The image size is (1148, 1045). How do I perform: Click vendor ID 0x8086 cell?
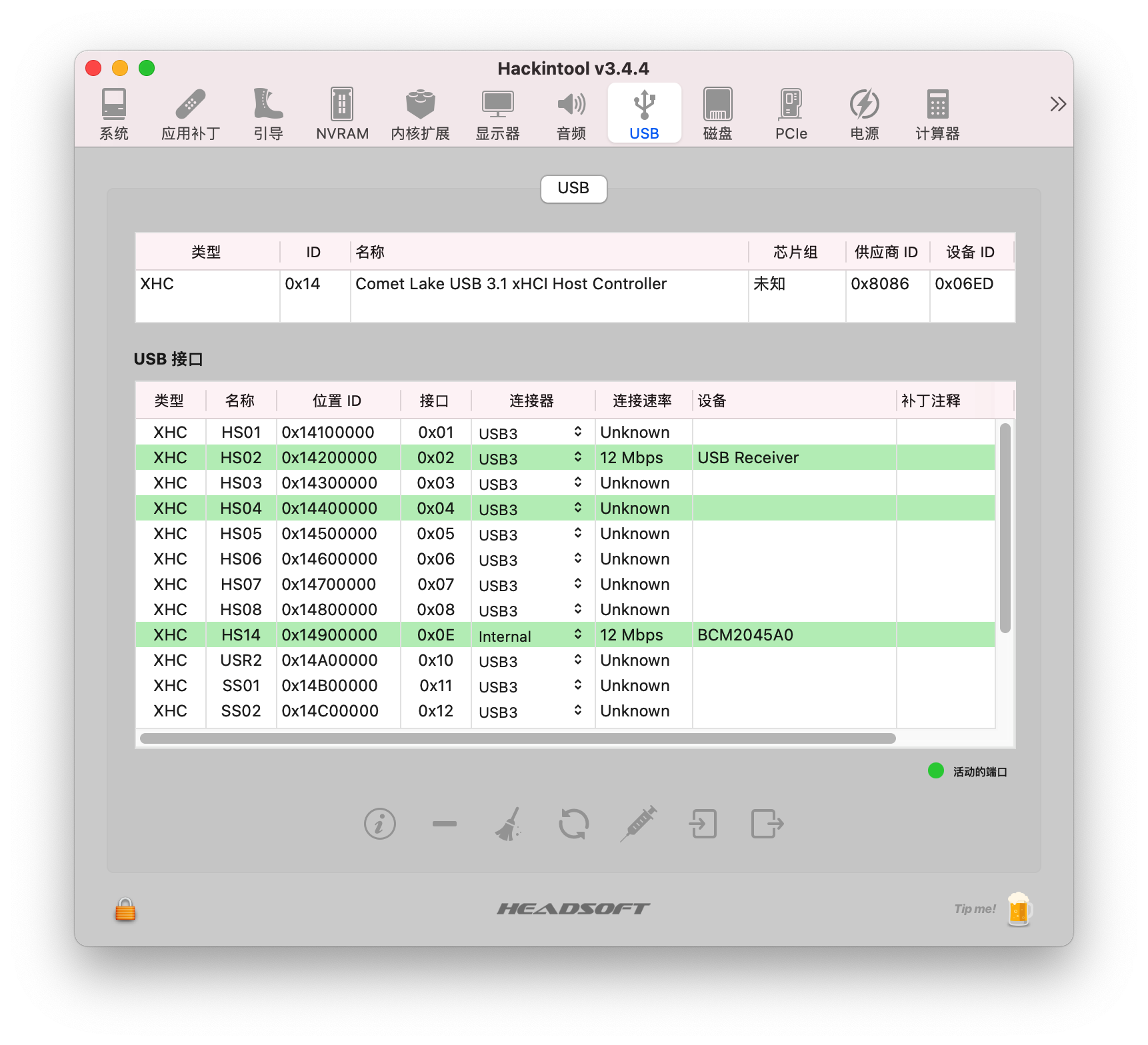tap(887, 284)
